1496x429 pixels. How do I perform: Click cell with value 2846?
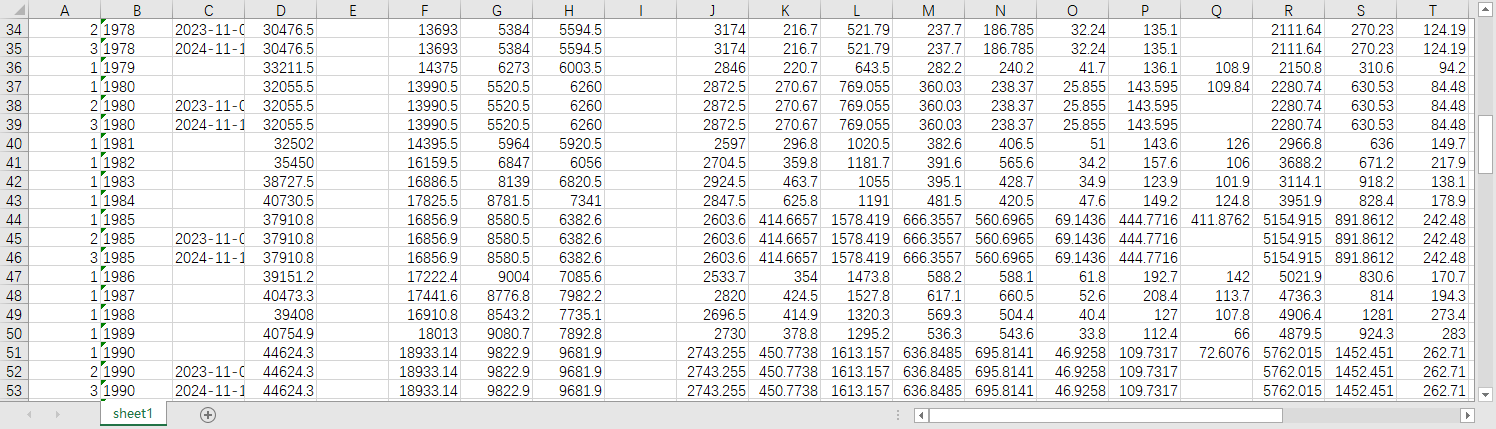[x=713, y=68]
